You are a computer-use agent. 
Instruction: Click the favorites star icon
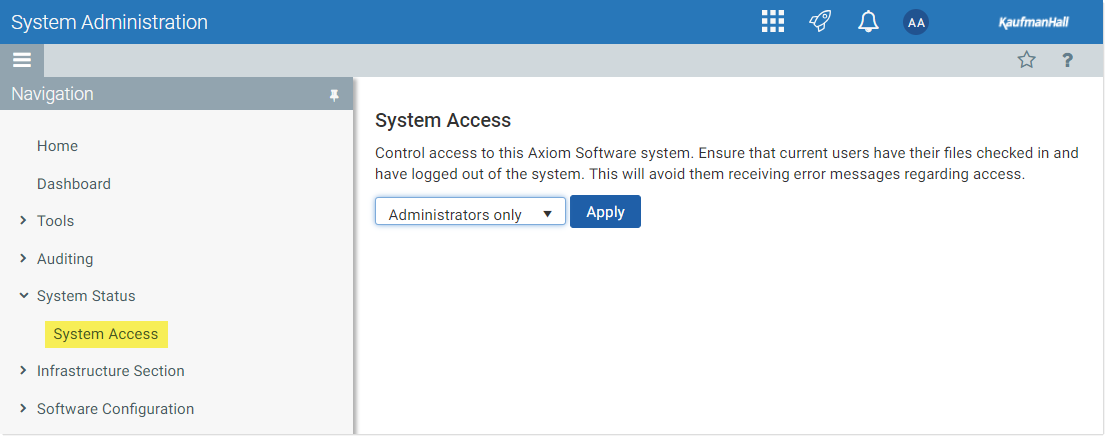(1027, 60)
